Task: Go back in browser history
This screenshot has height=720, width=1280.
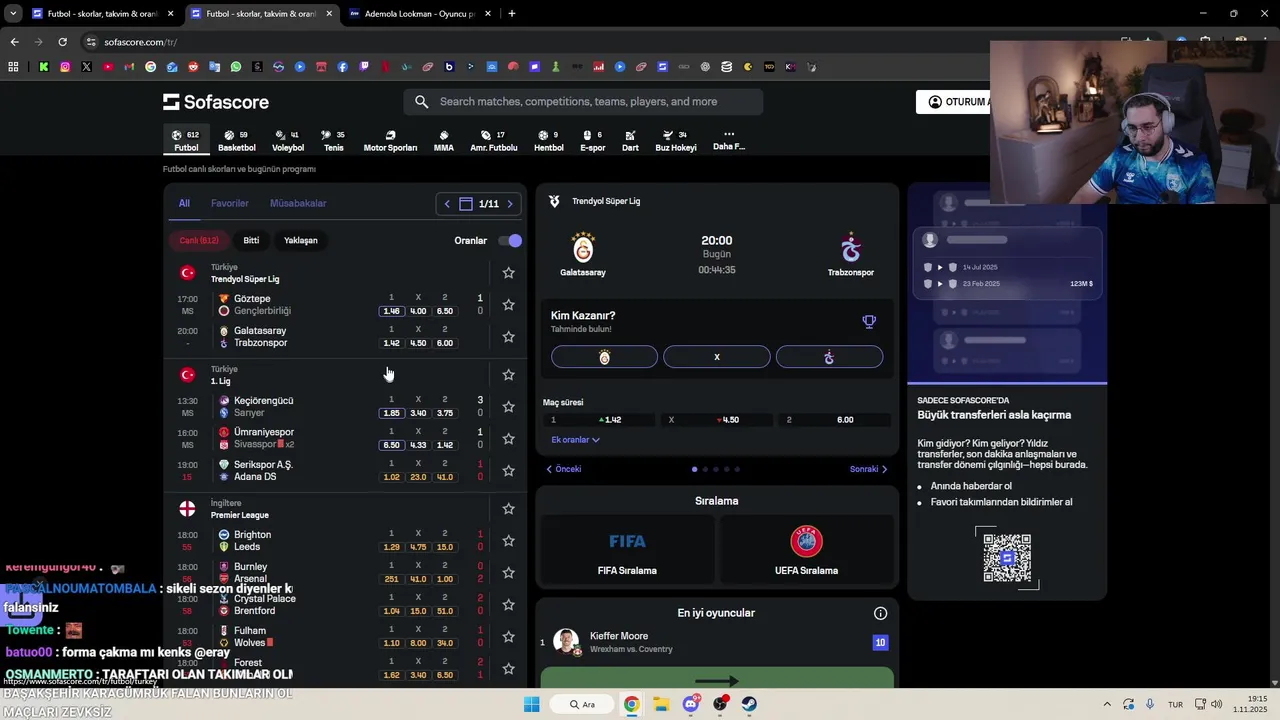Action: click(x=14, y=42)
